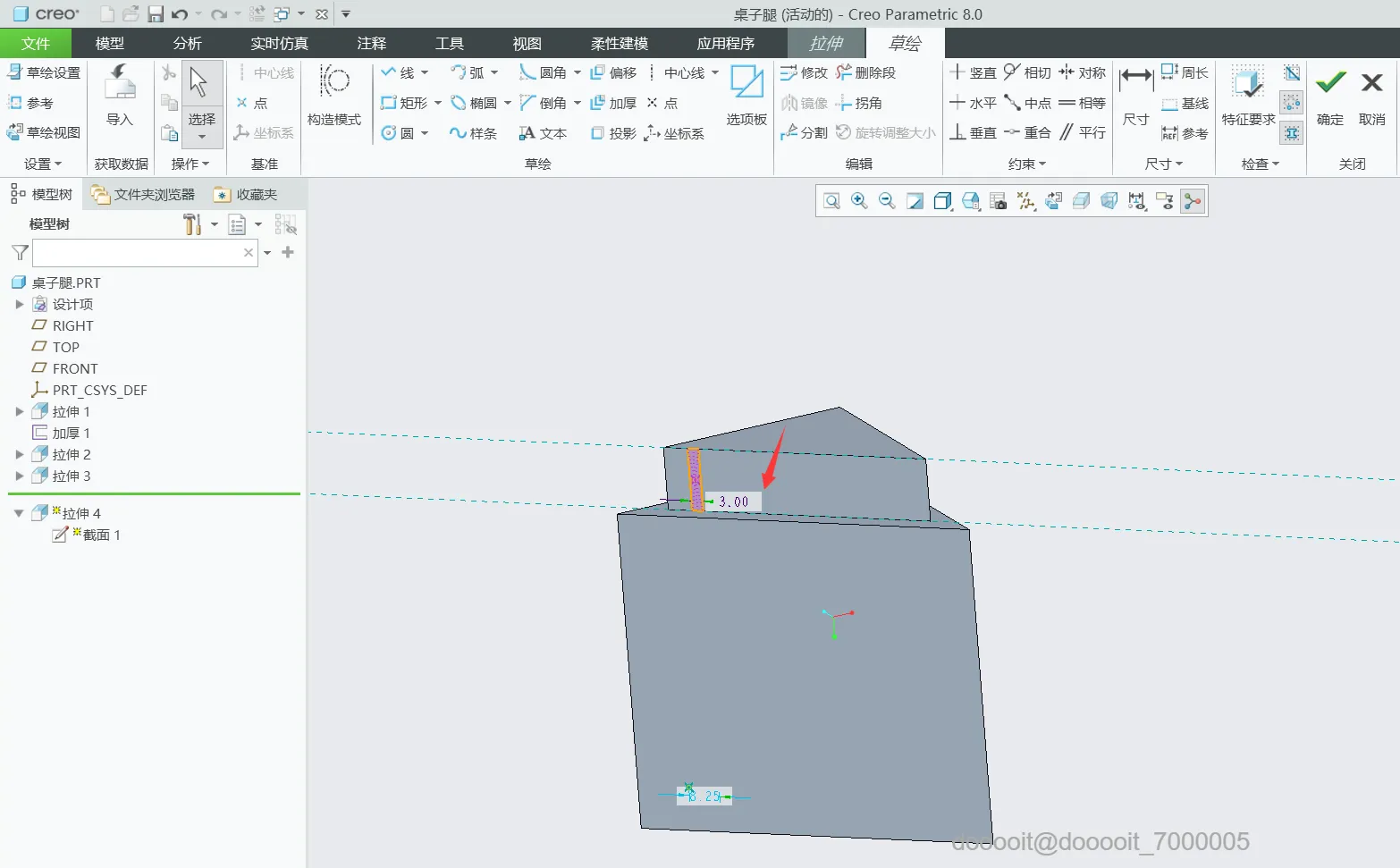Viewport: 1400px width, 868px height.
Task: Open the File (文件) menu
Action: (36, 43)
